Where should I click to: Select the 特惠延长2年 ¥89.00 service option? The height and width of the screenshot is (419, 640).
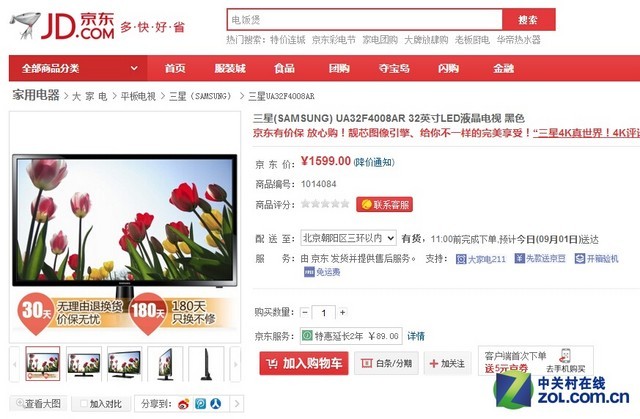(x=351, y=336)
